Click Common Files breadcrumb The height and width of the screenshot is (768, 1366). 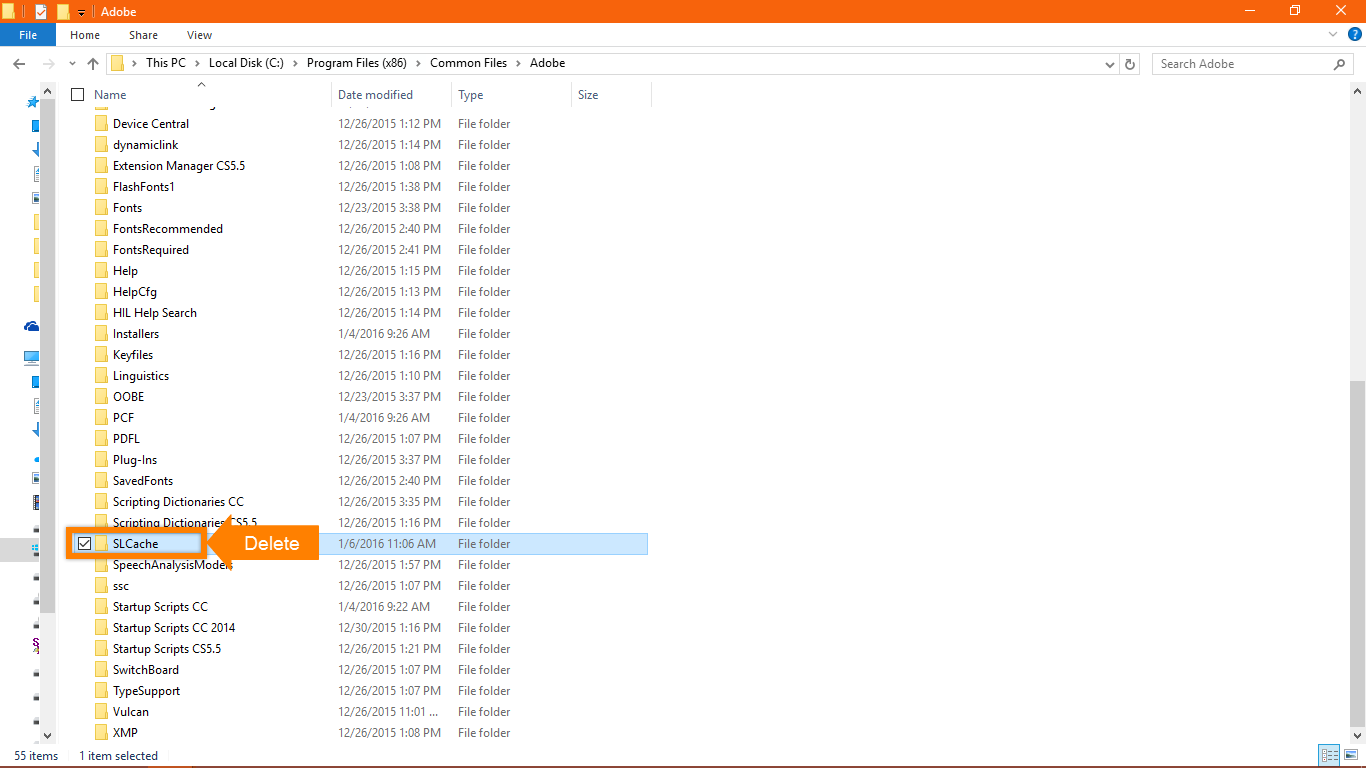468,63
